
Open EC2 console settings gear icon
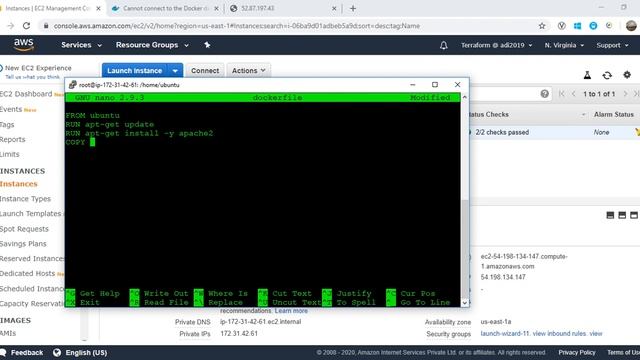[627, 75]
